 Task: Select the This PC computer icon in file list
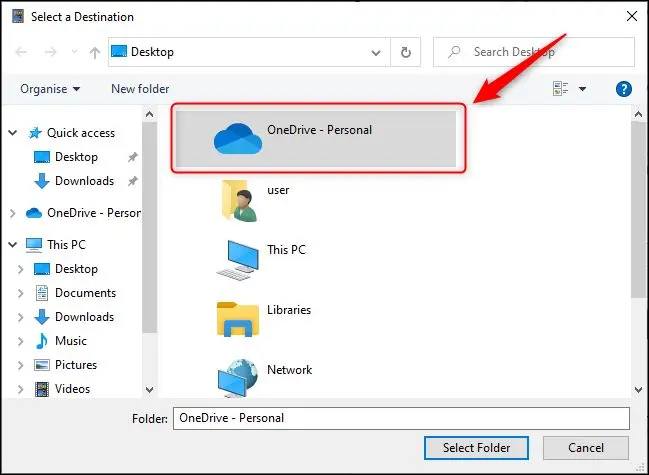pyautogui.click(x=238, y=260)
